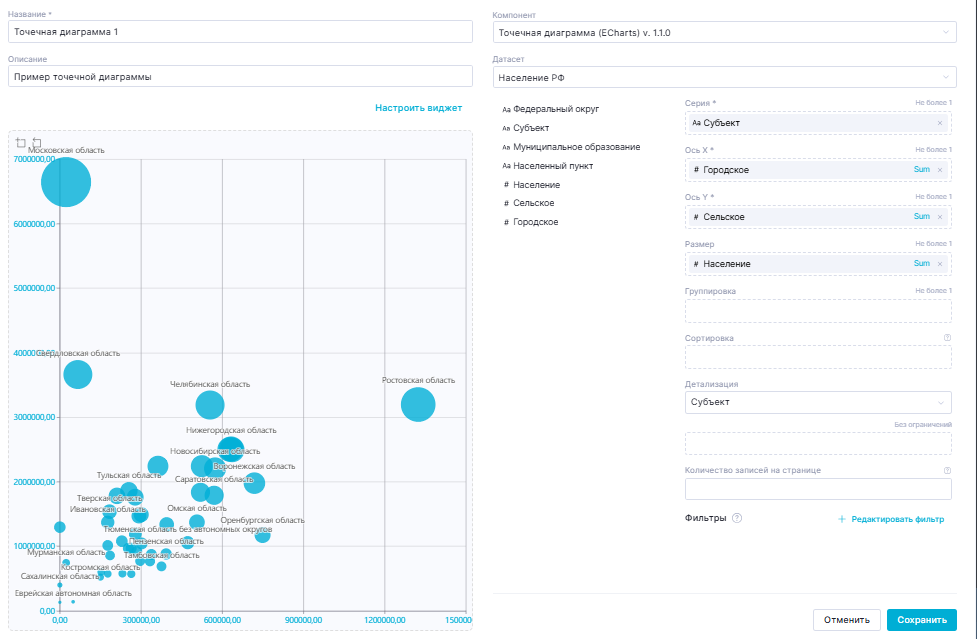Open the Компонент dropdown

pos(722,33)
